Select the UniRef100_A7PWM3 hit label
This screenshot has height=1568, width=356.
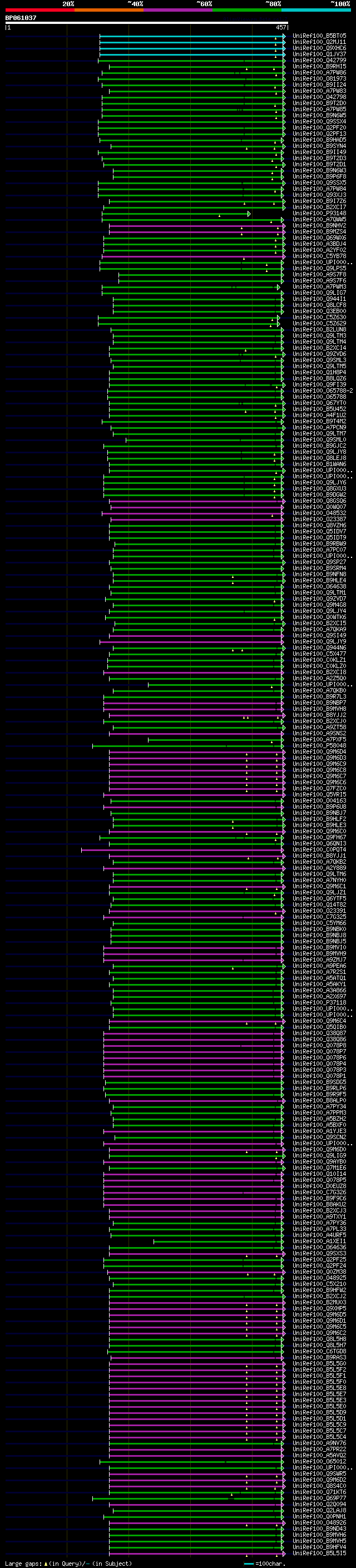(x=319, y=286)
